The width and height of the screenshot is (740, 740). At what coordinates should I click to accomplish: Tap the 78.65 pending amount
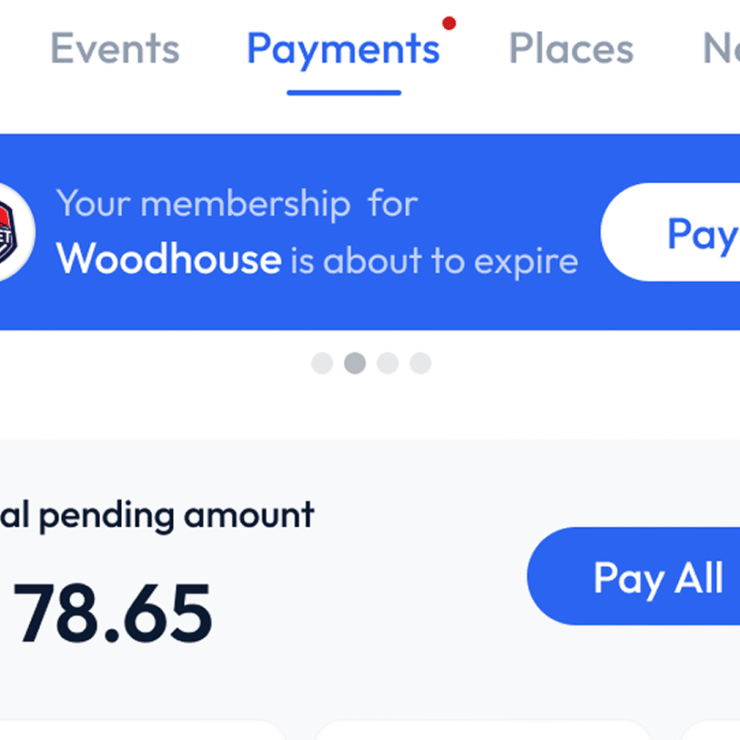click(x=112, y=613)
